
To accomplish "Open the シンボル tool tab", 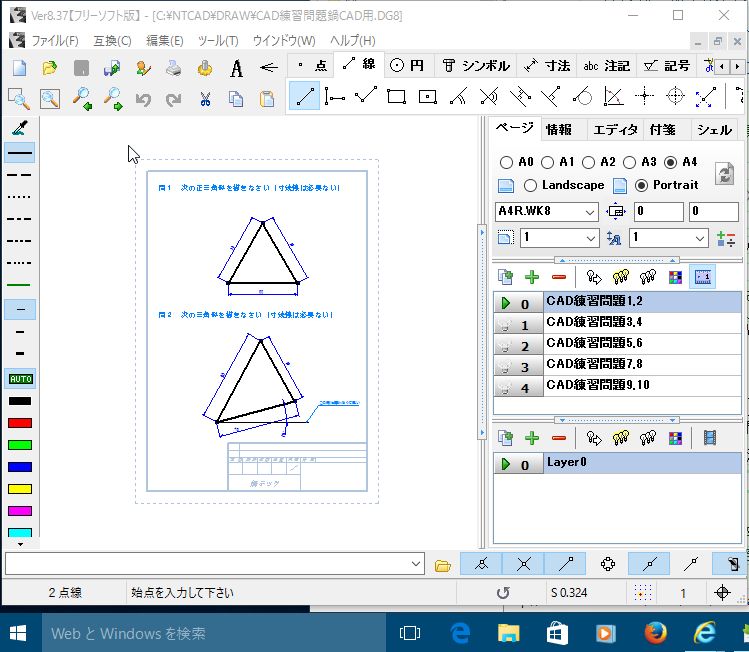I will 476,65.
